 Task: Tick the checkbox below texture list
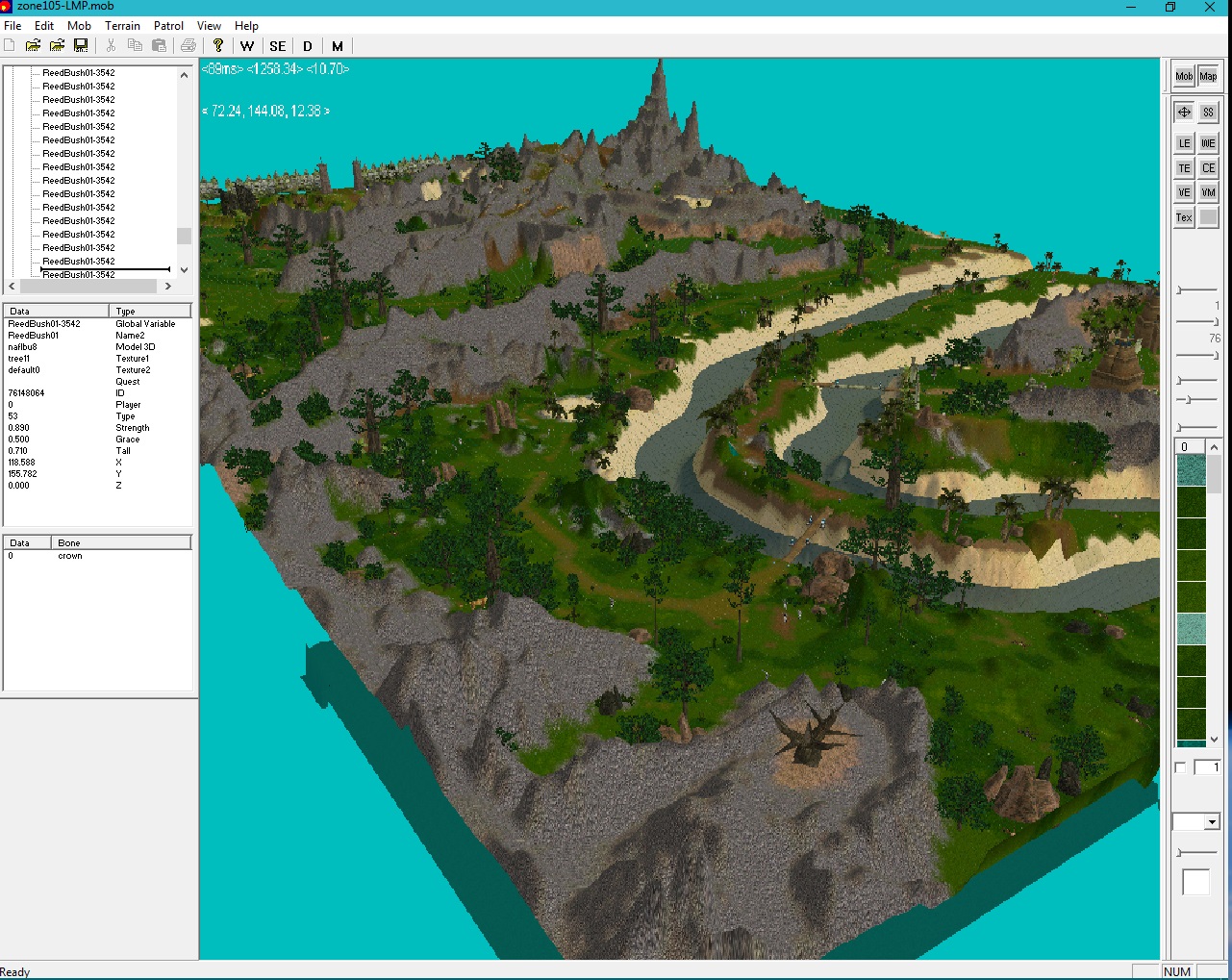point(1181,767)
